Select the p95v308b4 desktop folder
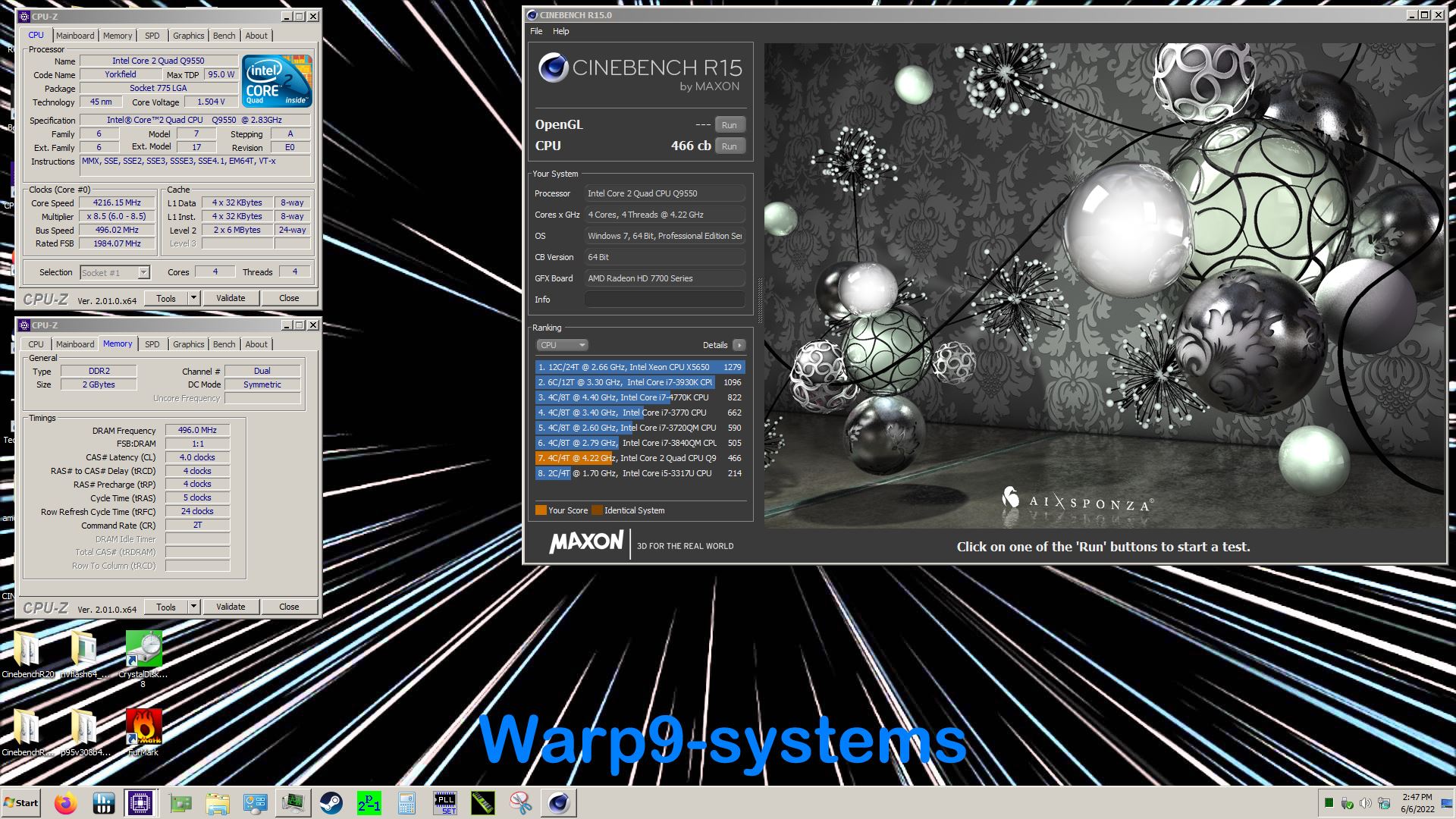The width and height of the screenshot is (1456, 819). [x=84, y=733]
